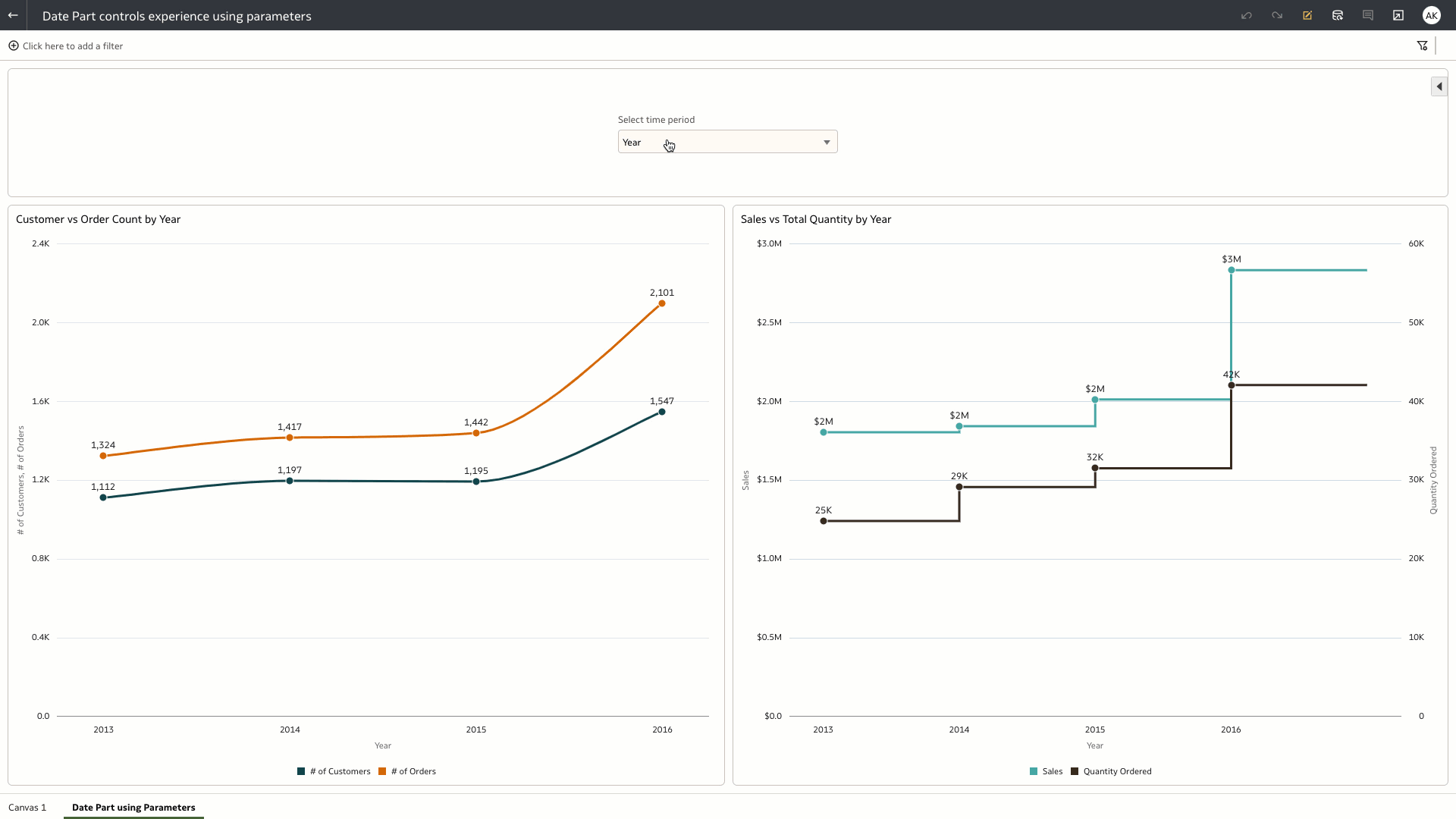This screenshot has height=819, width=1456.
Task: Switch to the Canvas 1 tab
Action: (27, 808)
